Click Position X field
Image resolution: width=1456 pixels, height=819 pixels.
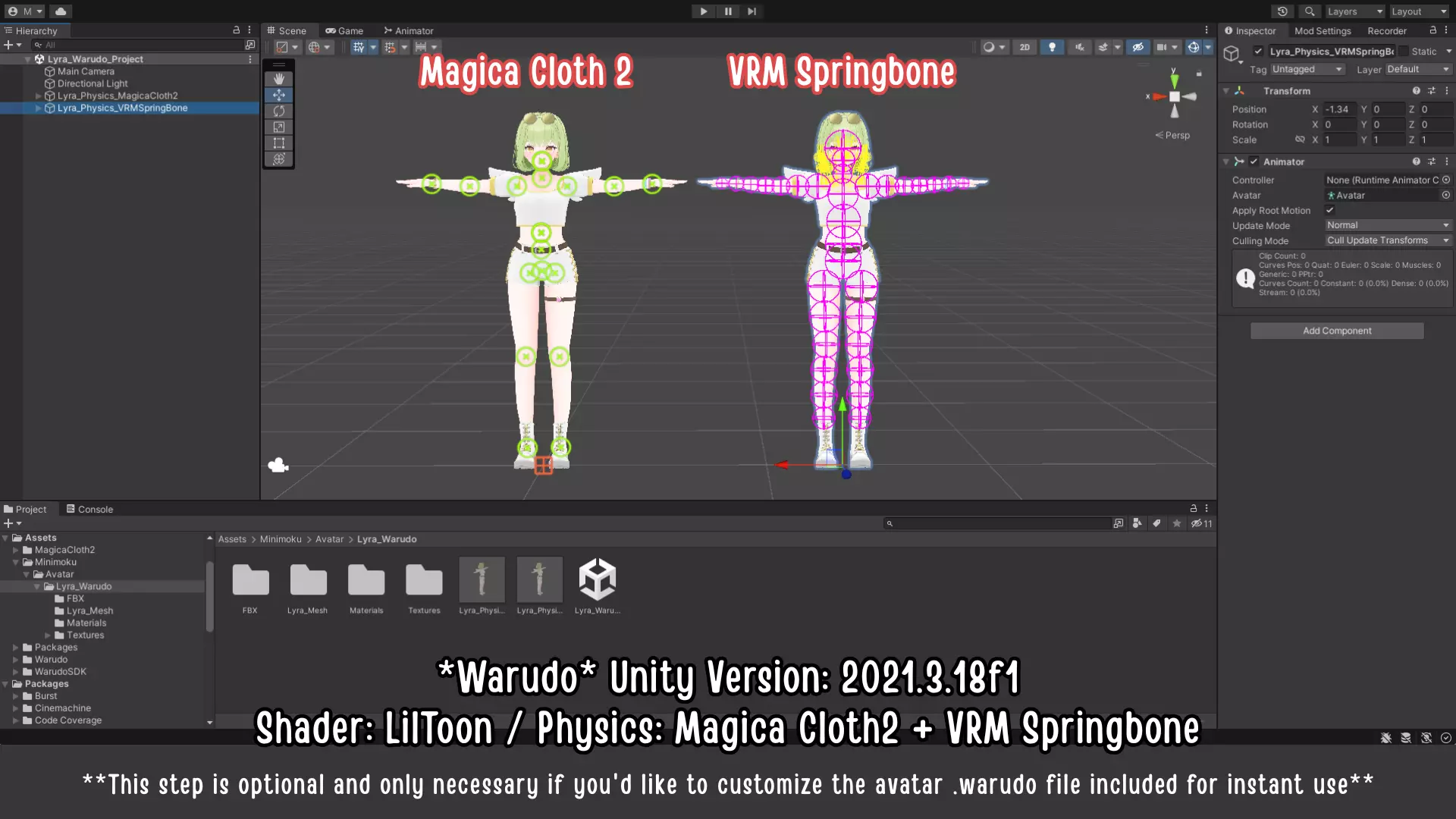1339,109
